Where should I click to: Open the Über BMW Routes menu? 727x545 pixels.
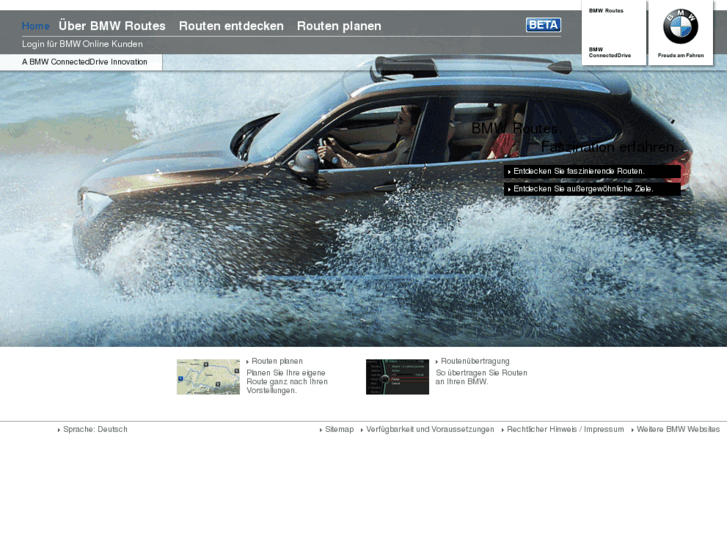click(112, 26)
